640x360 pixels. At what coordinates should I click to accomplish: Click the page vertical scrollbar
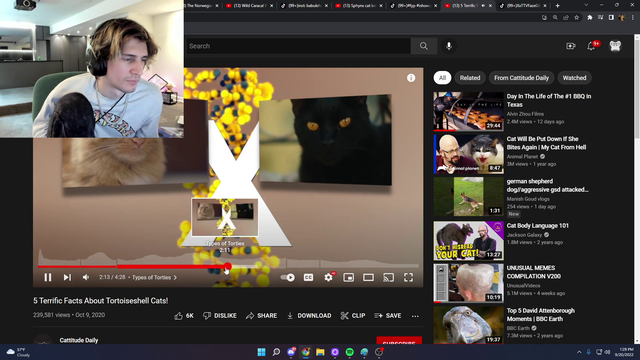637,86
